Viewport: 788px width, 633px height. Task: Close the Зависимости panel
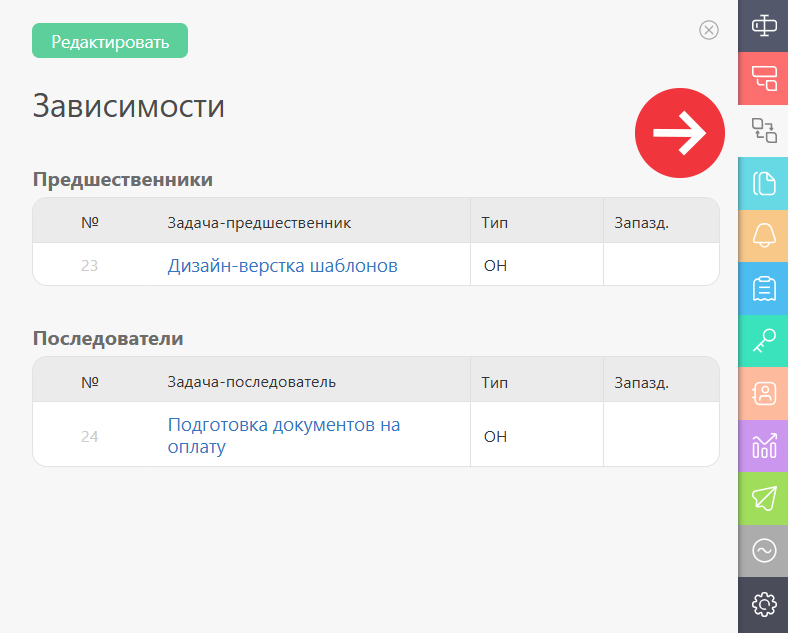709,30
